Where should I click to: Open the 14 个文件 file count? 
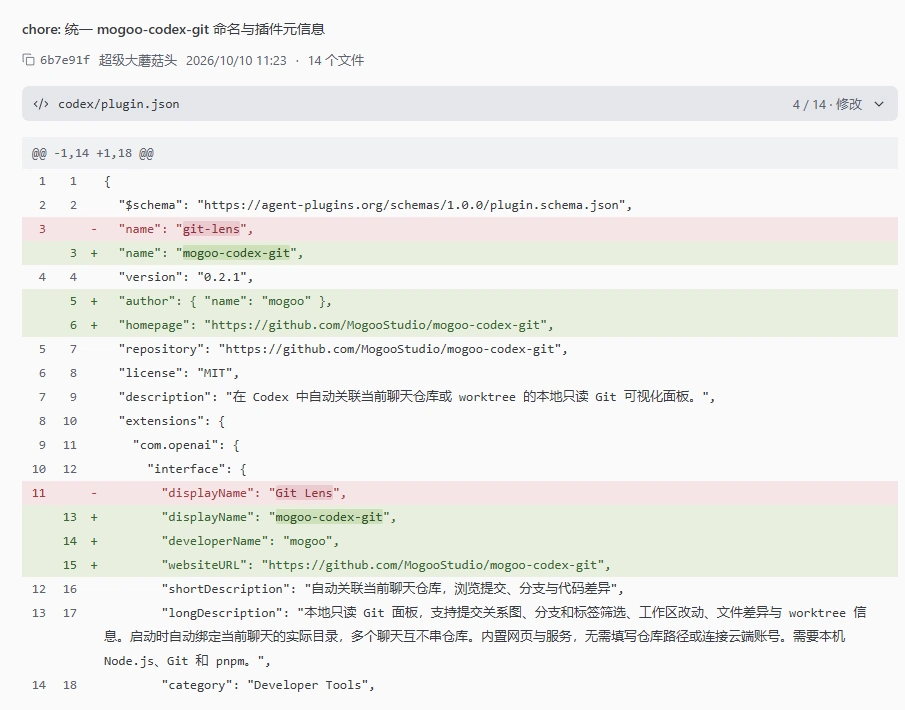[x=336, y=60]
